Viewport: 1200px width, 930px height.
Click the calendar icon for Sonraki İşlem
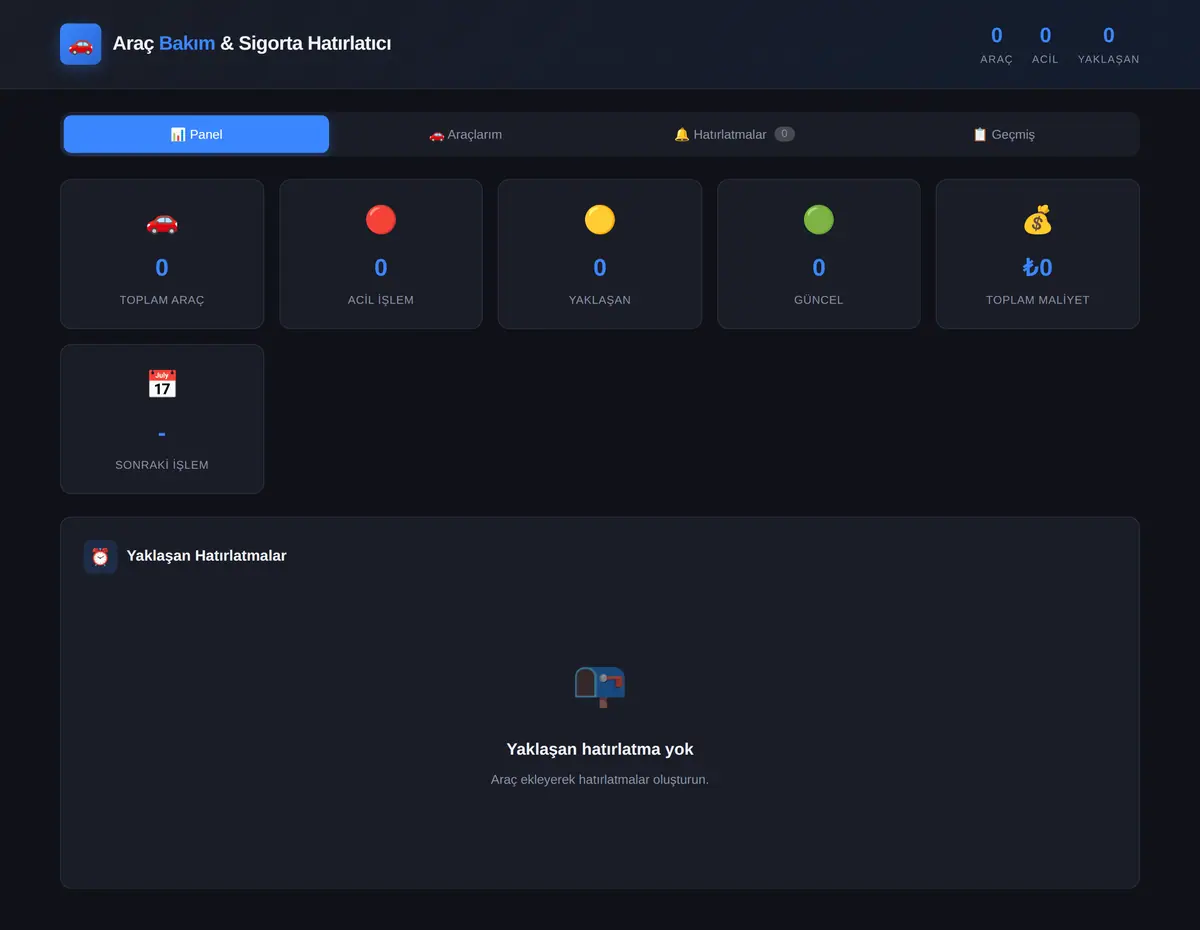coord(162,385)
